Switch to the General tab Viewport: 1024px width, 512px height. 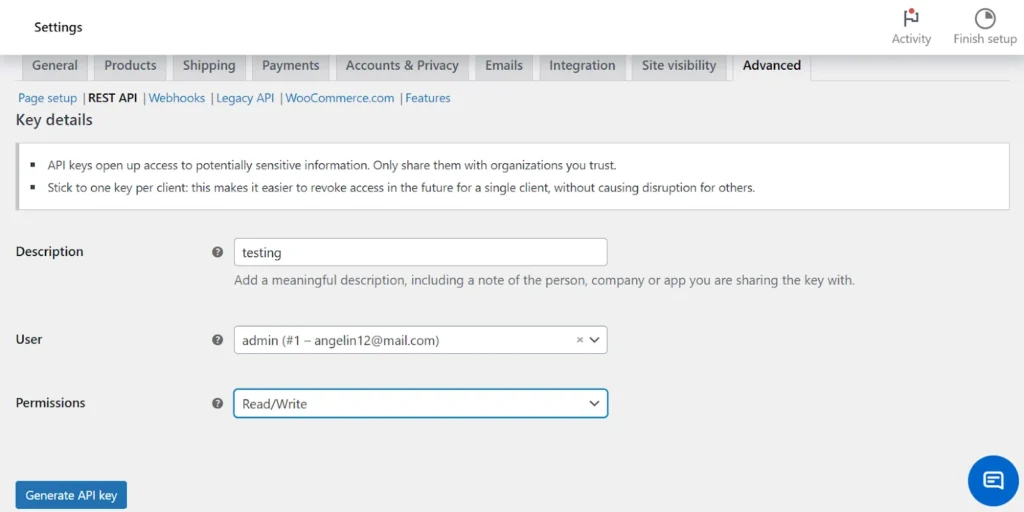point(55,66)
